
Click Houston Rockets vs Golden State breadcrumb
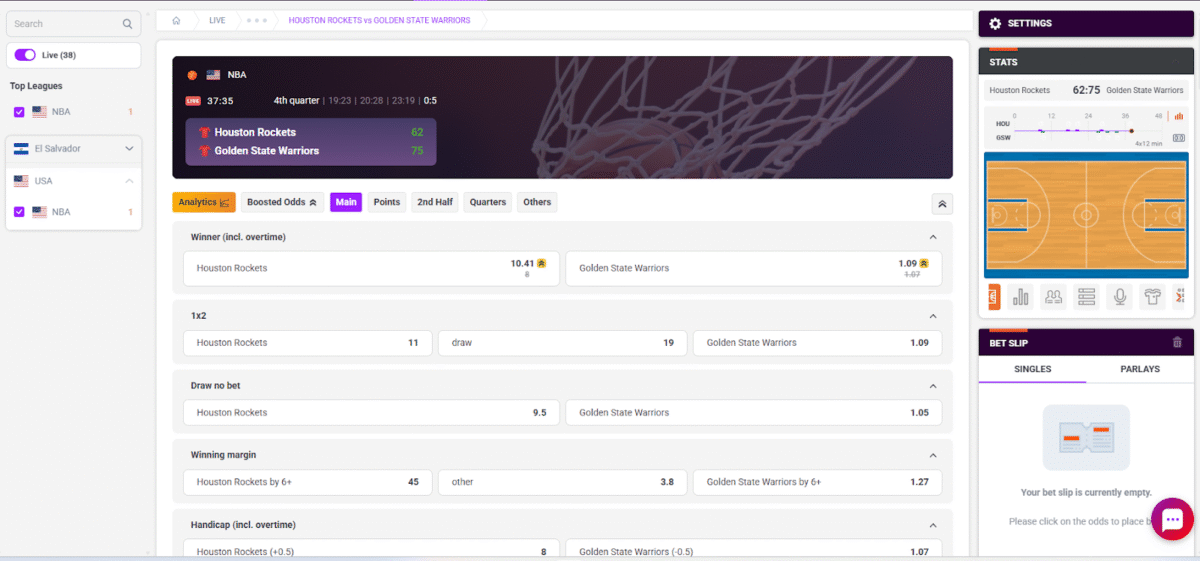(x=379, y=20)
